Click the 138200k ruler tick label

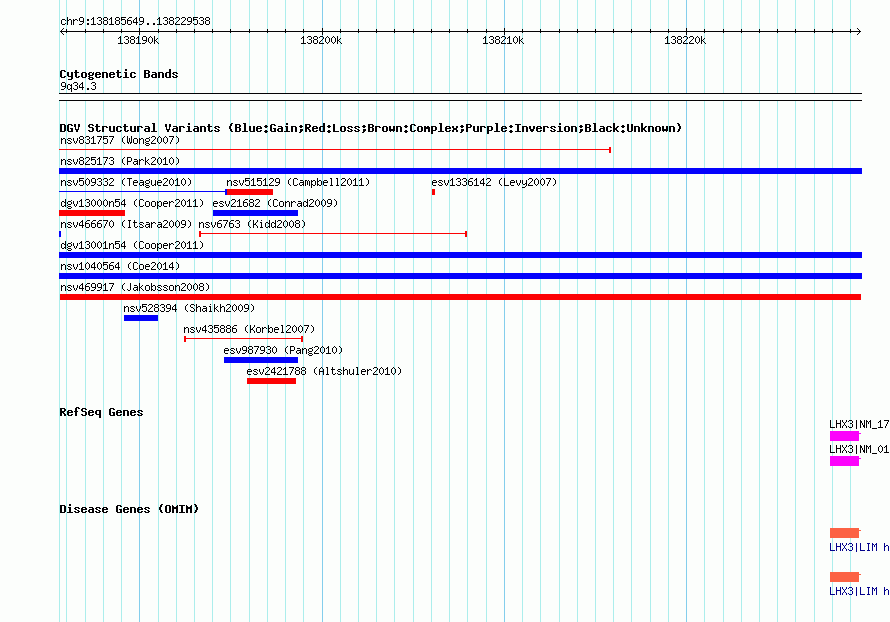coord(321,41)
